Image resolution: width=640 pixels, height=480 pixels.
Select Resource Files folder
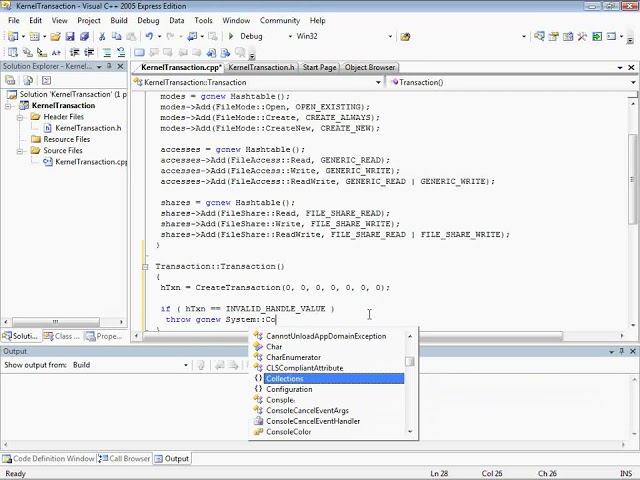point(67,139)
